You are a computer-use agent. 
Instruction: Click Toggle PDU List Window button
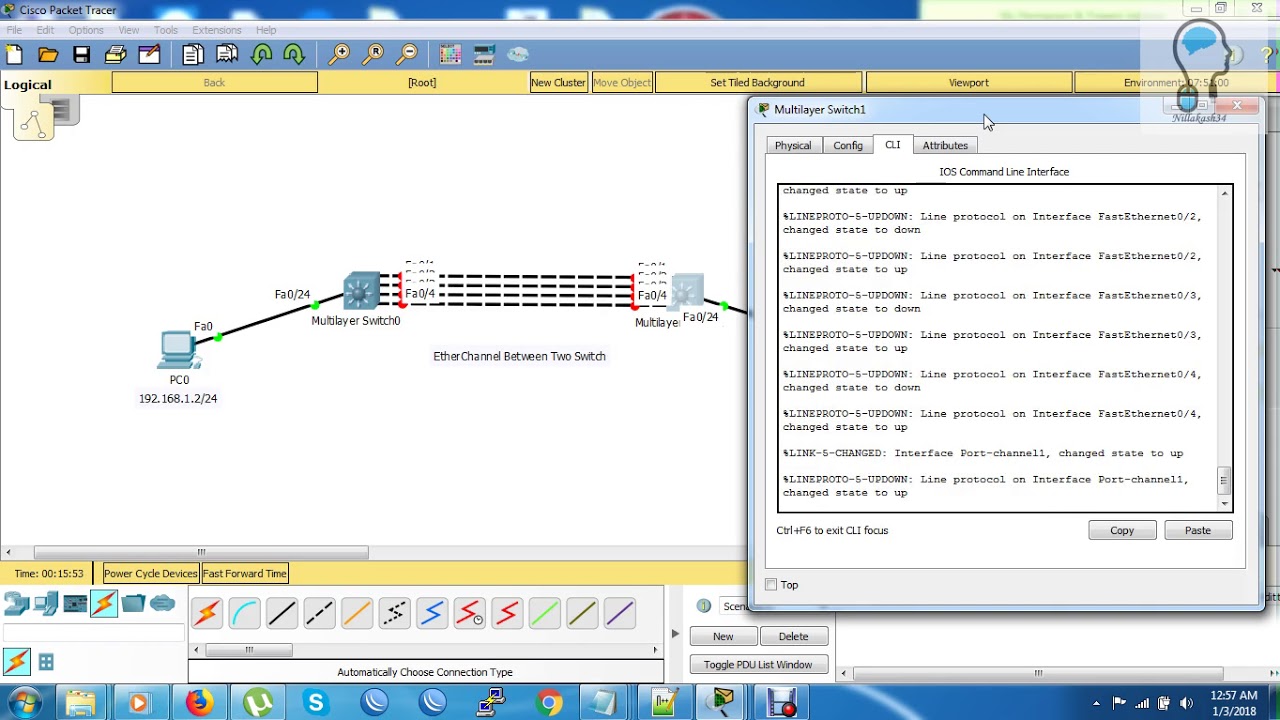tap(758, 665)
